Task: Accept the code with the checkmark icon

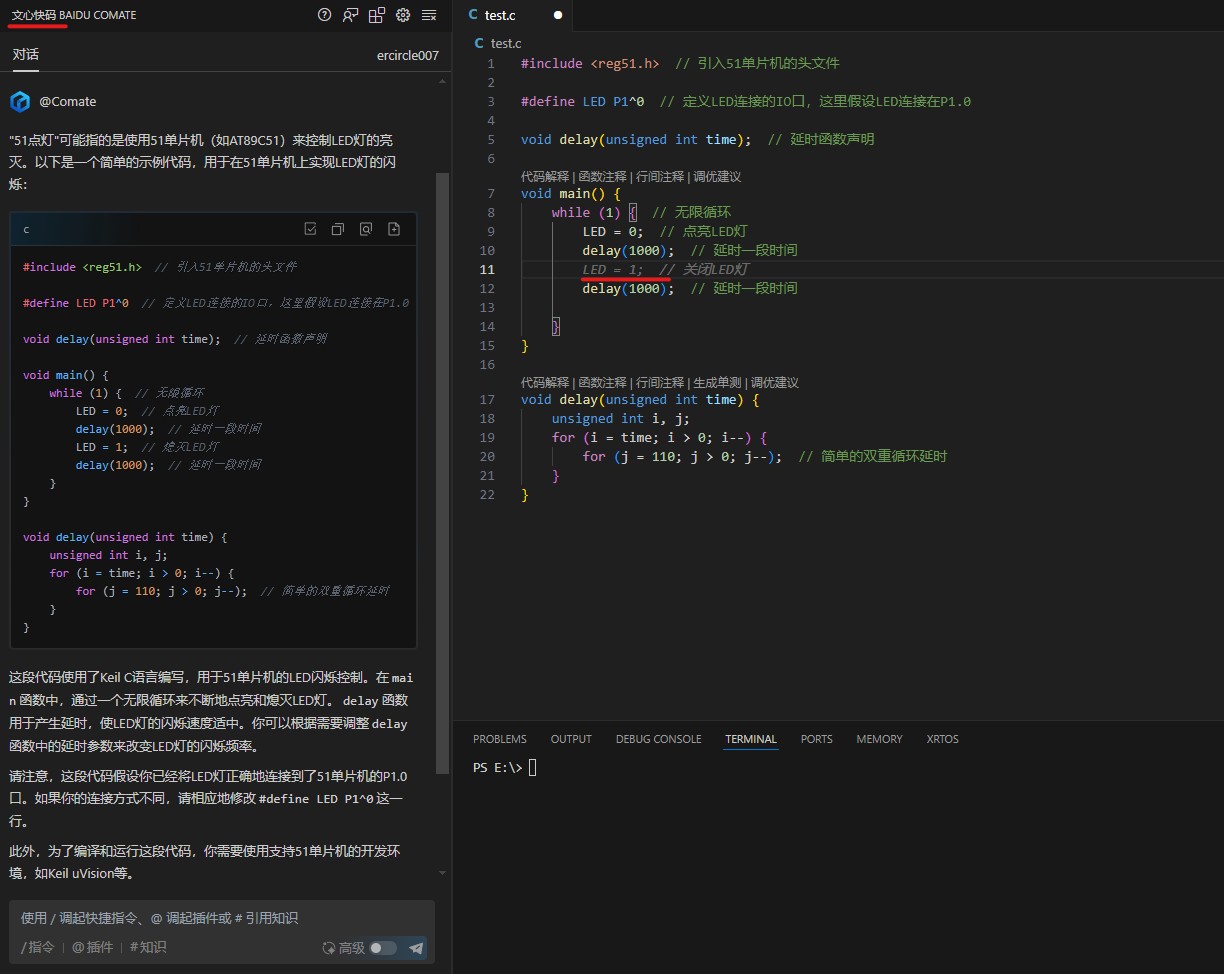Action: (310, 229)
